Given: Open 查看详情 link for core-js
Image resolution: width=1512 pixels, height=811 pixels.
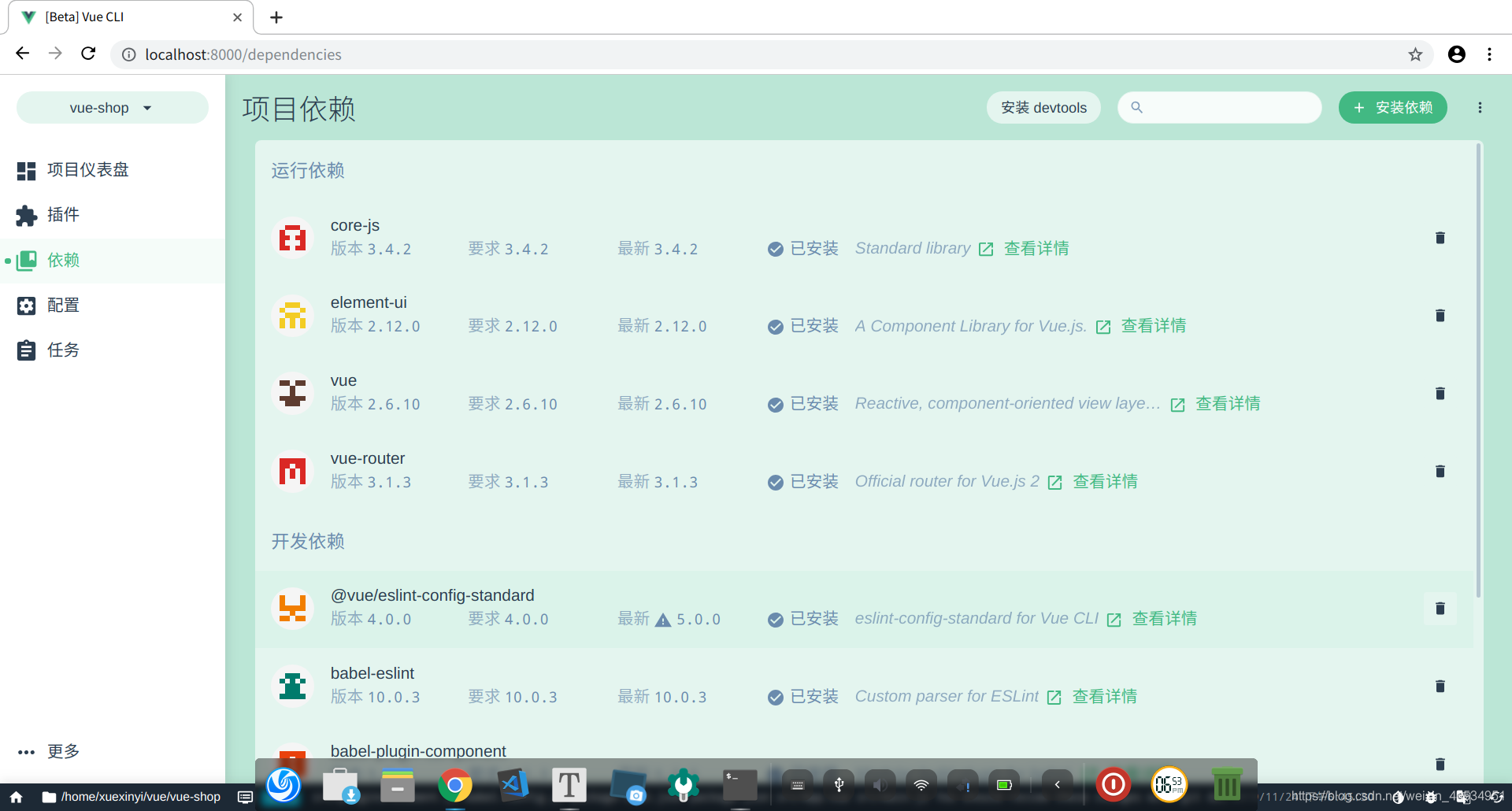Looking at the screenshot, I should tap(1036, 249).
